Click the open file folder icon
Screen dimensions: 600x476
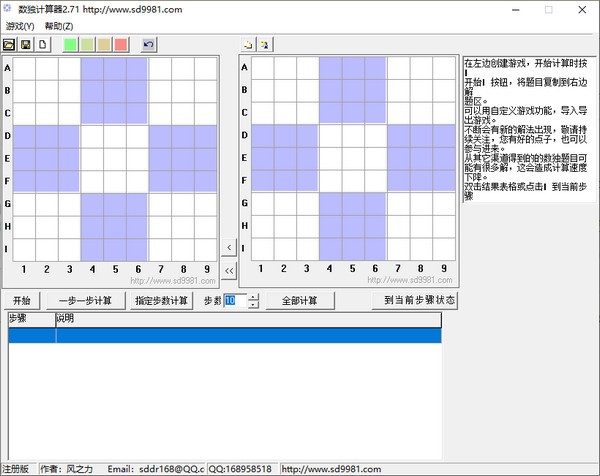click(x=9, y=45)
